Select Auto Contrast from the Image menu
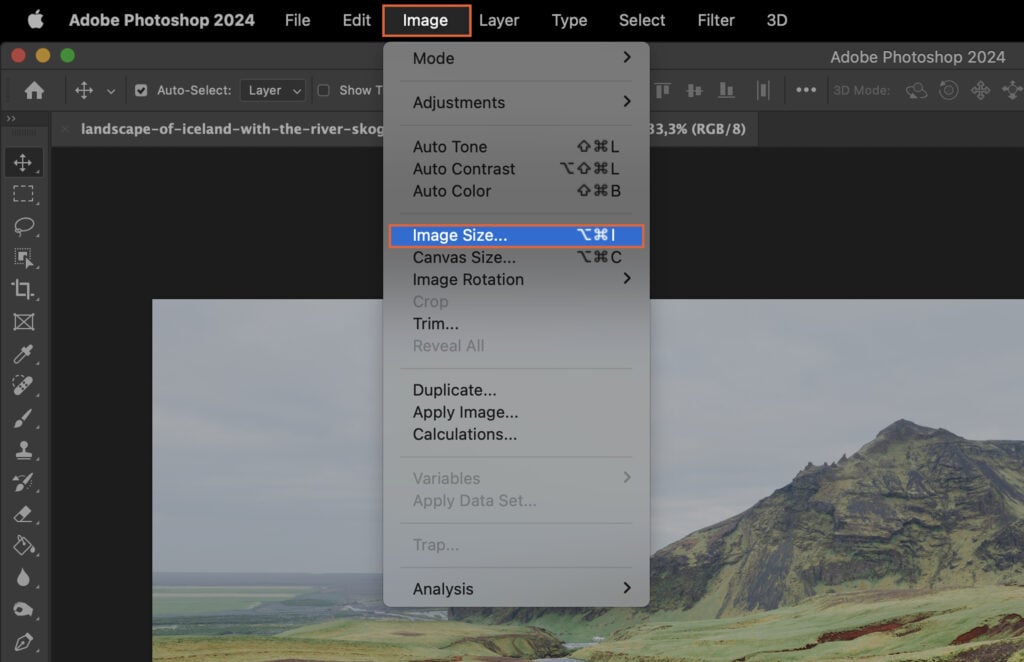This screenshot has width=1024, height=662. 463,168
